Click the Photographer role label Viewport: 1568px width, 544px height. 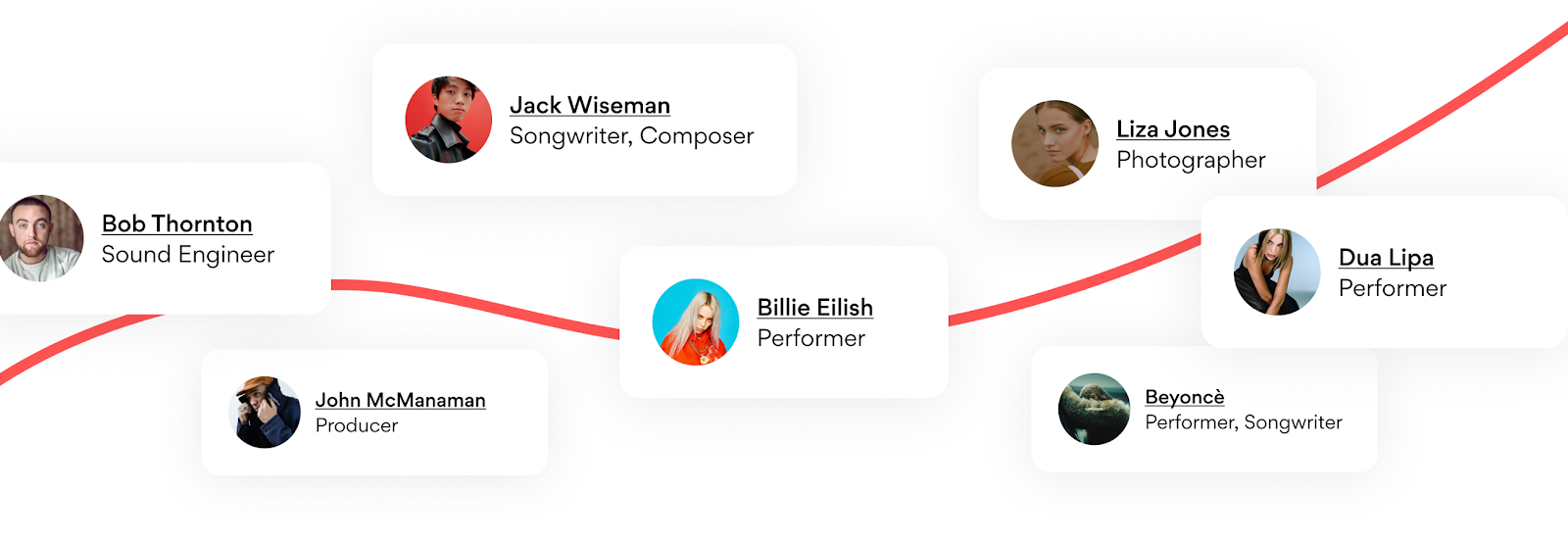click(x=1191, y=160)
